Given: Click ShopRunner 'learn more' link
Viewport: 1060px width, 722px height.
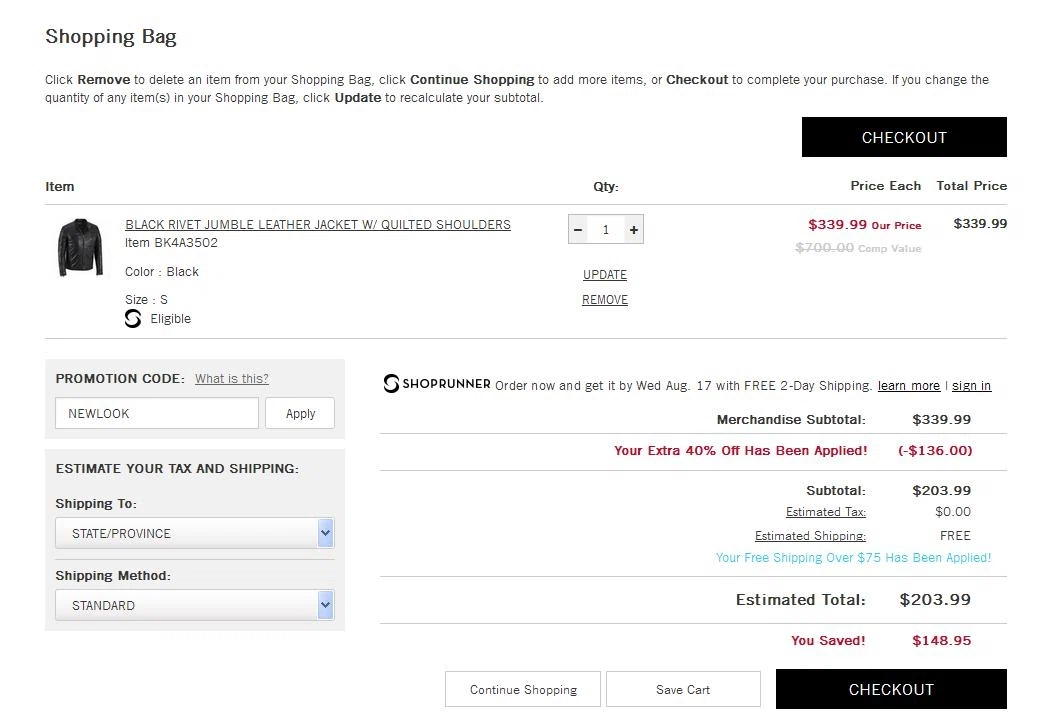Looking at the screenshot, I should tap(909, 385).
